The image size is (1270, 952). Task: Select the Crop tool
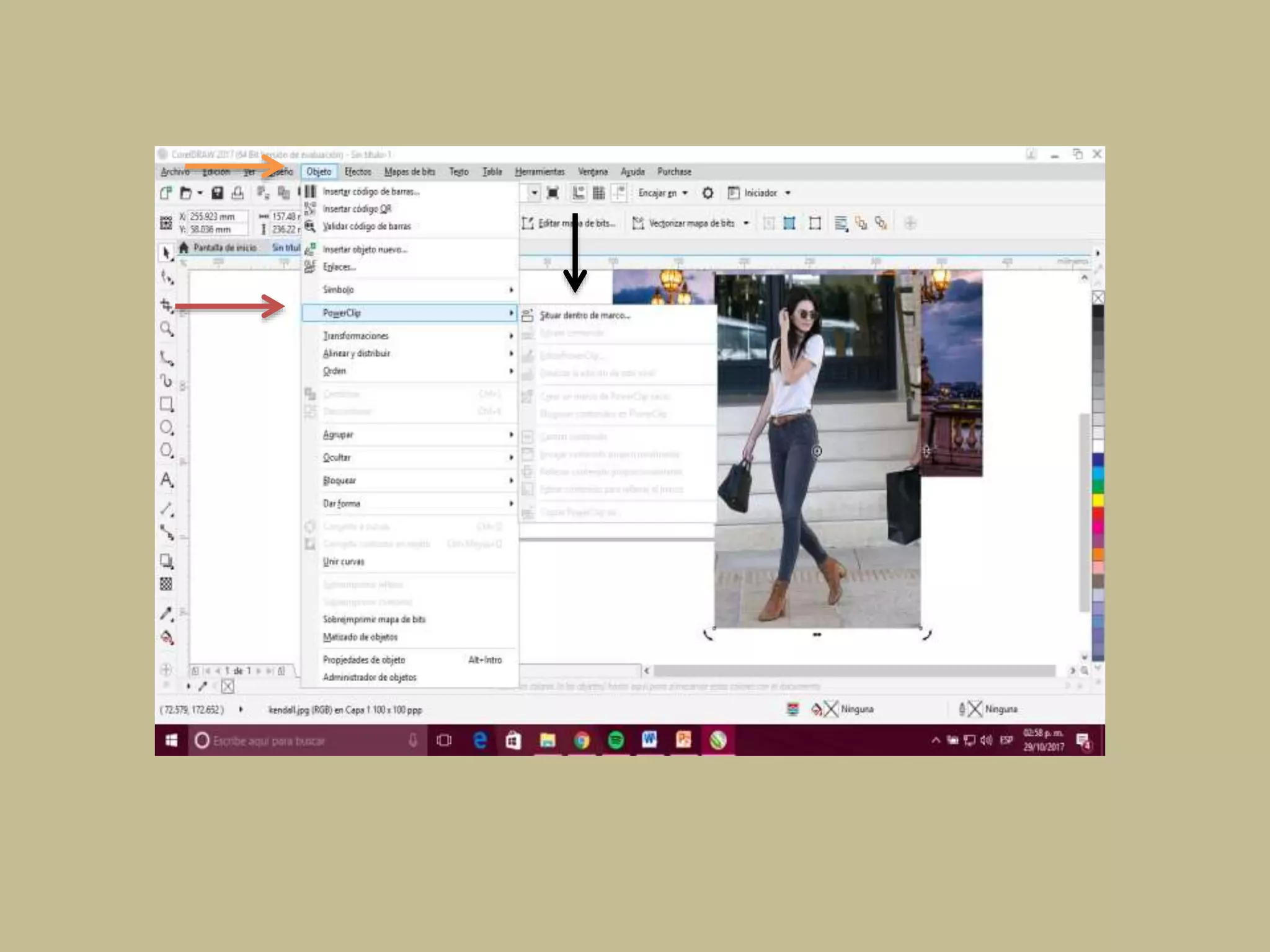pyautogui.click(x=166, y=305)
